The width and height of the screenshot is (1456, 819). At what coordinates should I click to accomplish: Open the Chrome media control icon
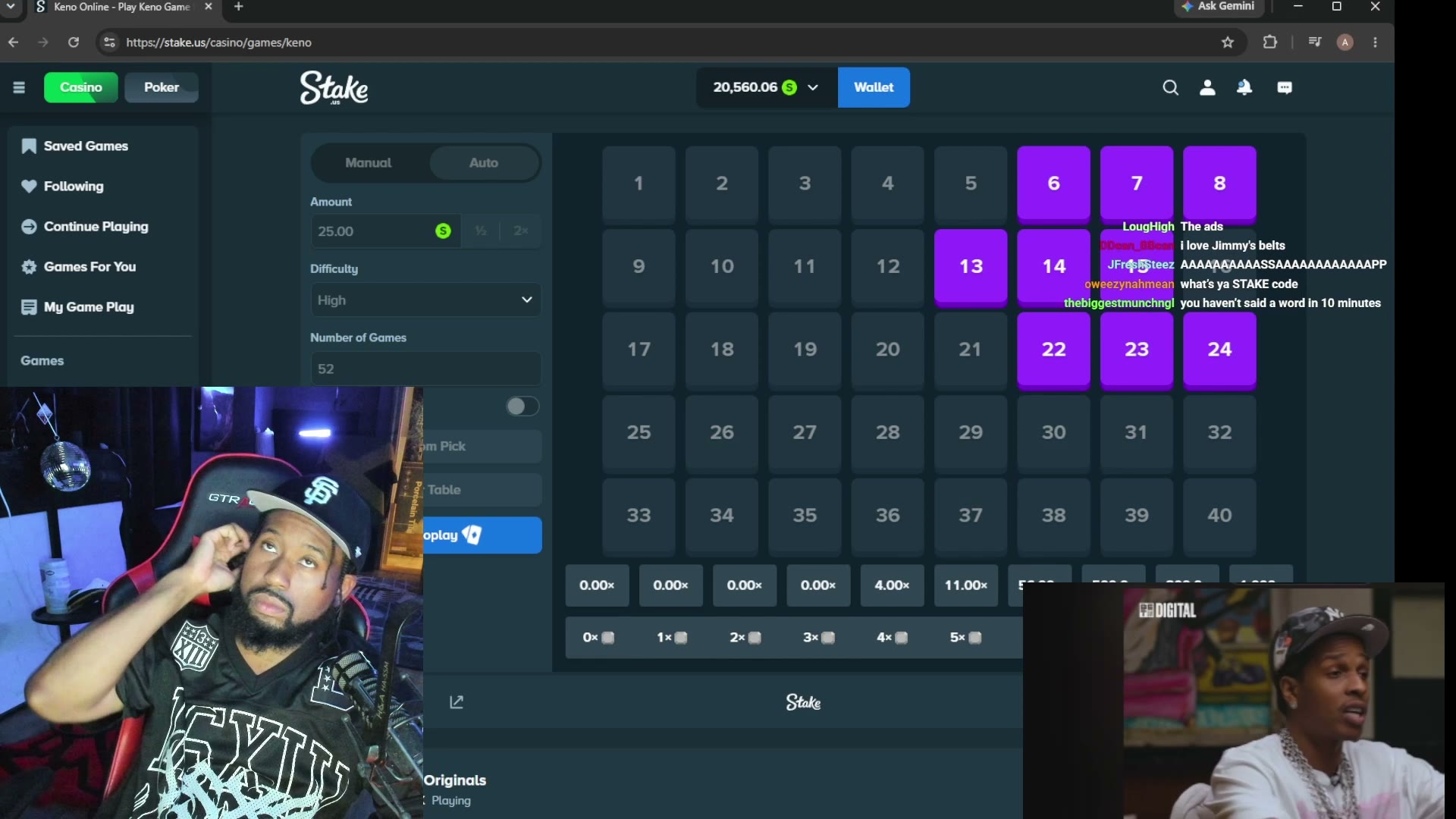[x=1315, y=42]
